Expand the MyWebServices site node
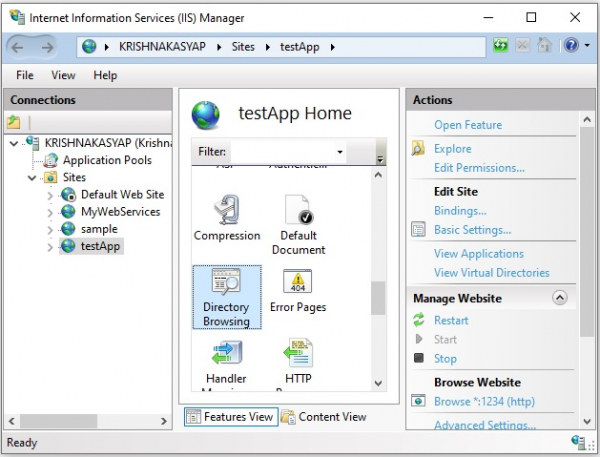Screen dimensions: 600x457 tap(50, 212)
